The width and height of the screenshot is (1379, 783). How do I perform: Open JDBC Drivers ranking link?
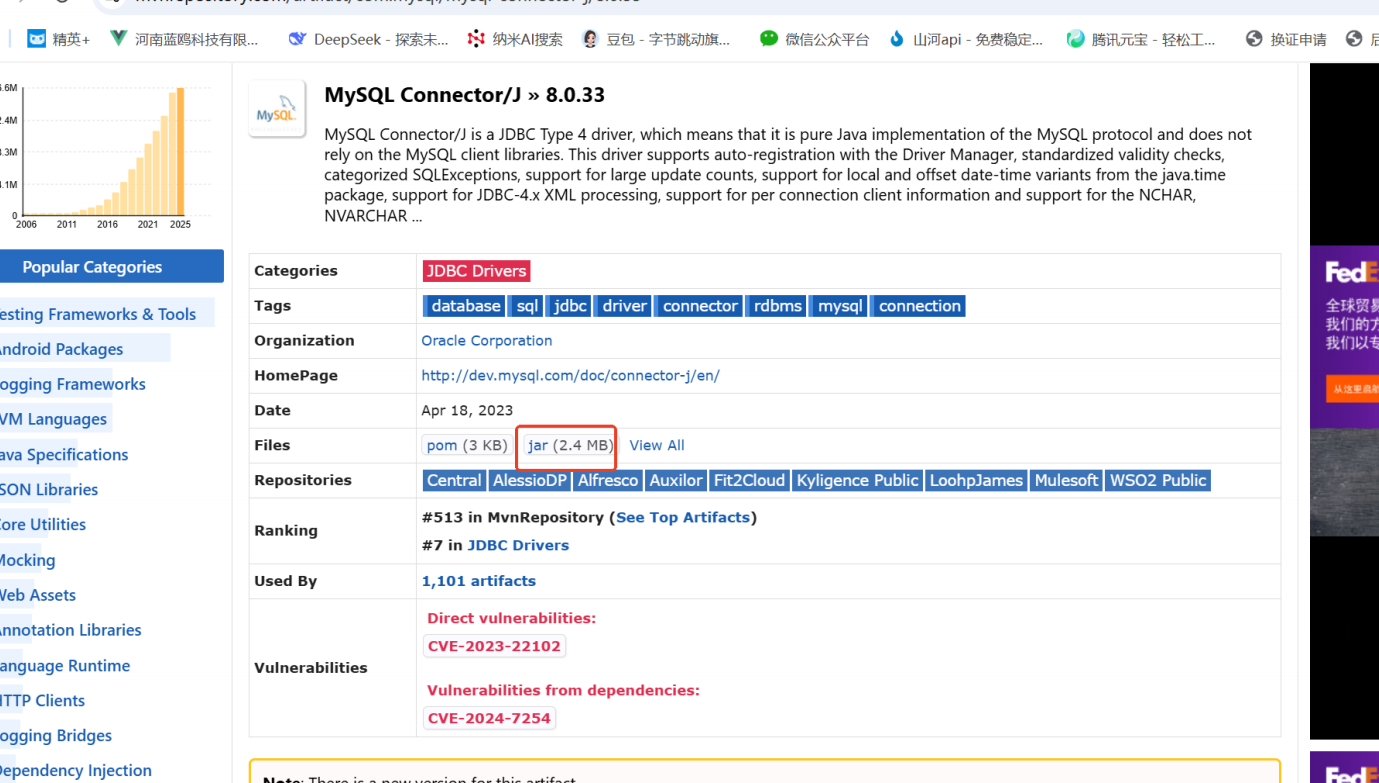click(518, 546)
